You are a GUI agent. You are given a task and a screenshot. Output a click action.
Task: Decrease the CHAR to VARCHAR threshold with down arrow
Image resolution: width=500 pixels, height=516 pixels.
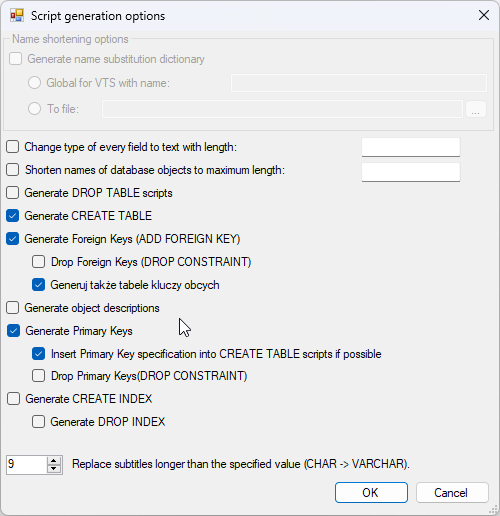[54, 469]
